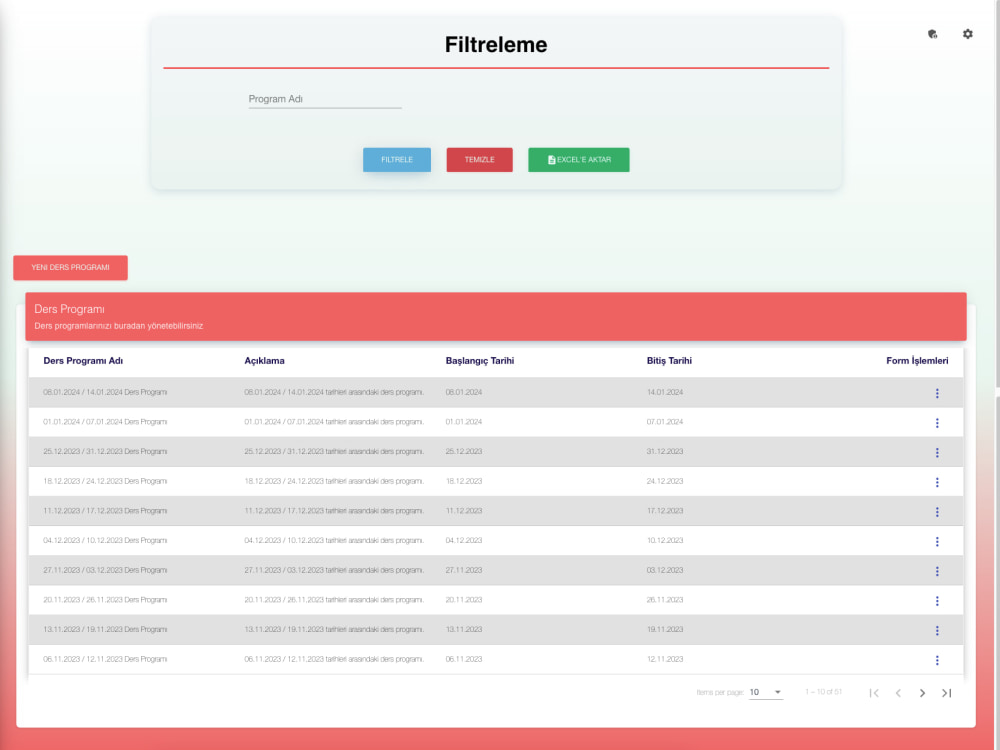Go to the next page of results
This screenshot has width=1000, height=750.
point(922,693)
